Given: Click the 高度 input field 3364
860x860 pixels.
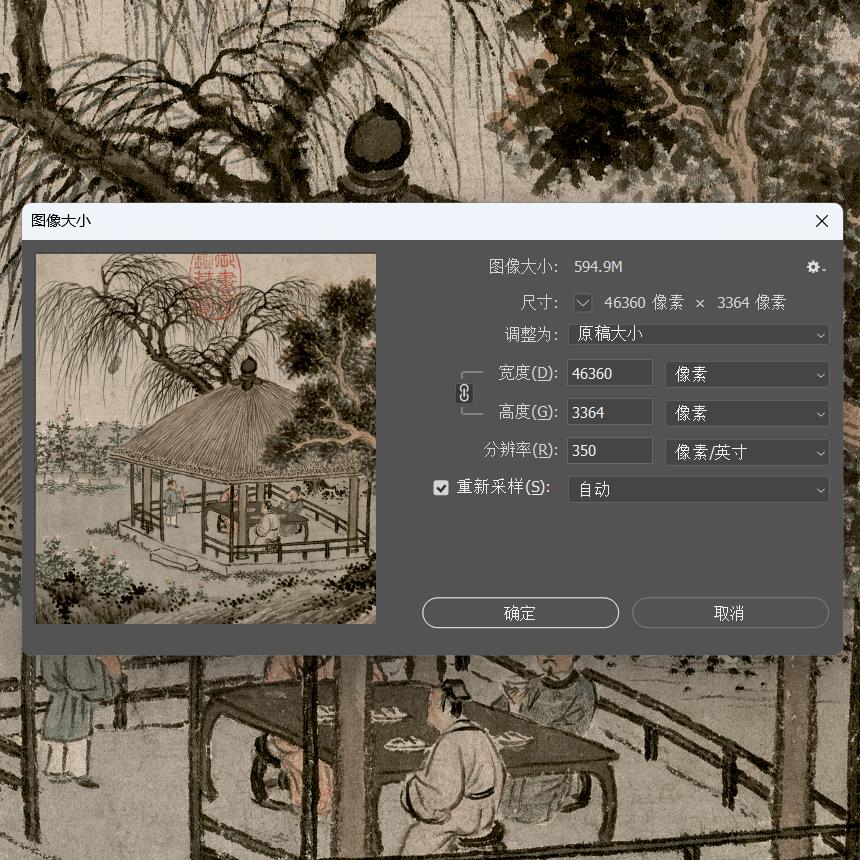Looking at the screenshot, I should (609, 412).
